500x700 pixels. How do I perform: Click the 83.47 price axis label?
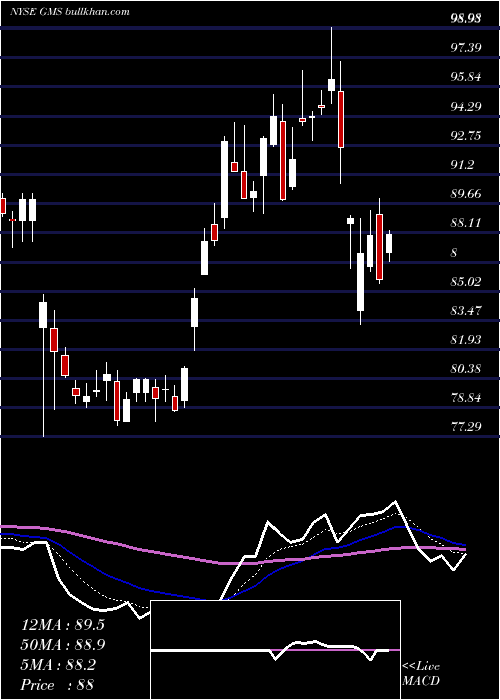[x=466, y=311]
